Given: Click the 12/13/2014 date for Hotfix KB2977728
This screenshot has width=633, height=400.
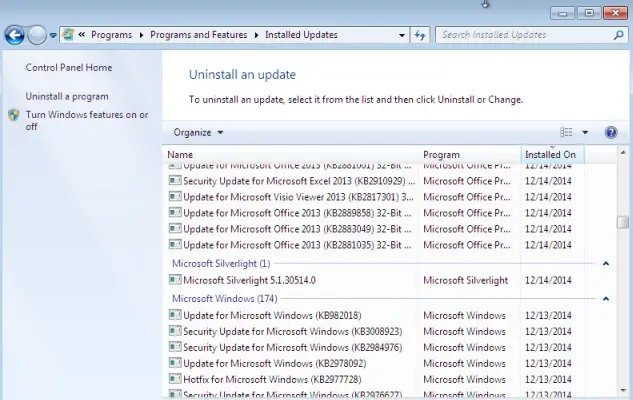Looking at the screenshot, I should pos(548,379).
